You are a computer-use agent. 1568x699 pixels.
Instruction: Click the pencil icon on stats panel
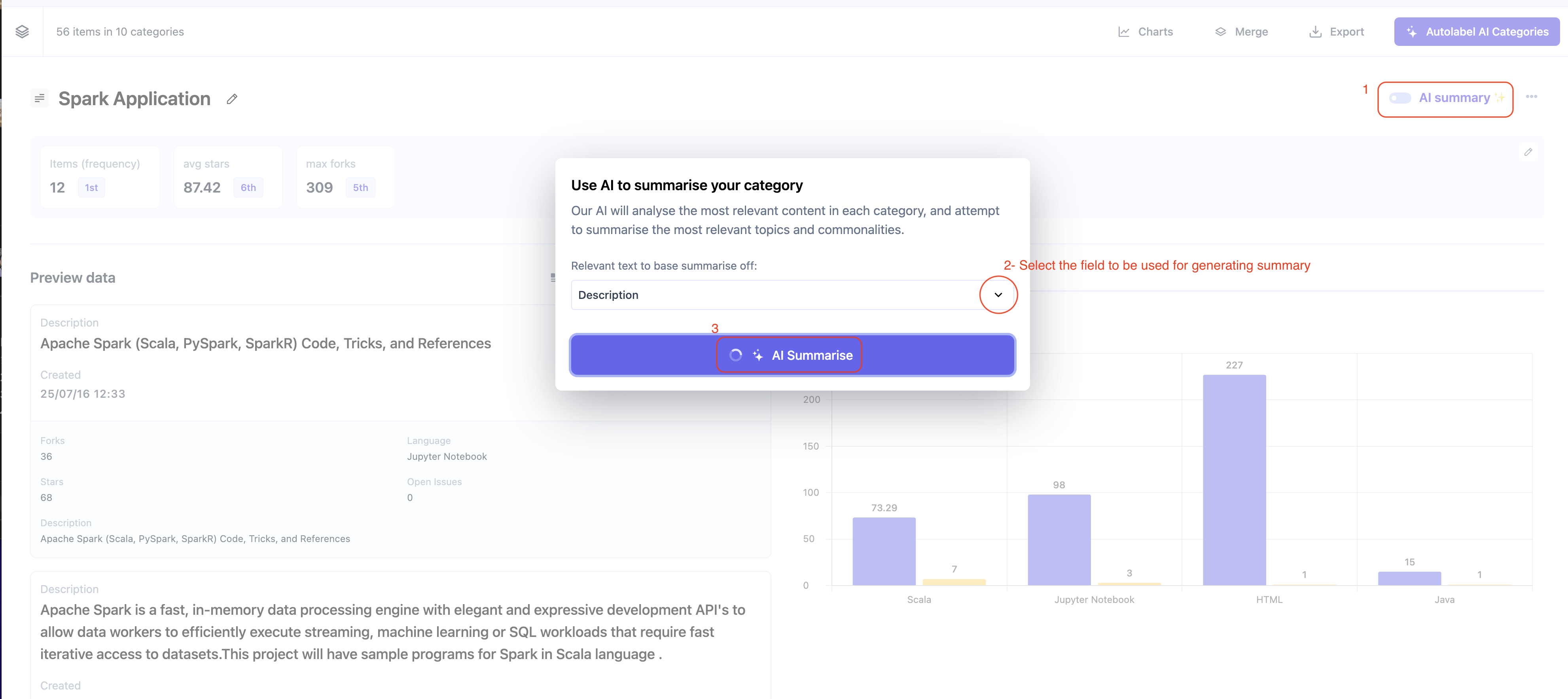1528,152
